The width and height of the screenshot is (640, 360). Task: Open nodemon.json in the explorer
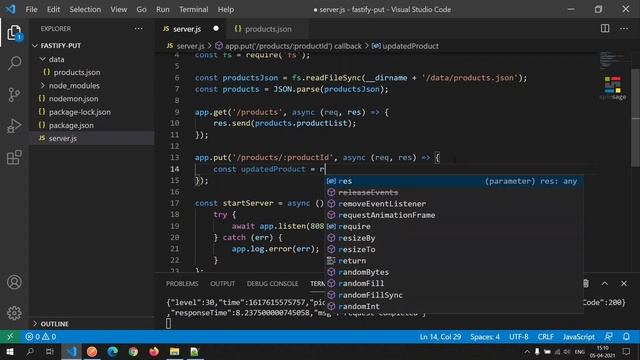click(73, 99)
